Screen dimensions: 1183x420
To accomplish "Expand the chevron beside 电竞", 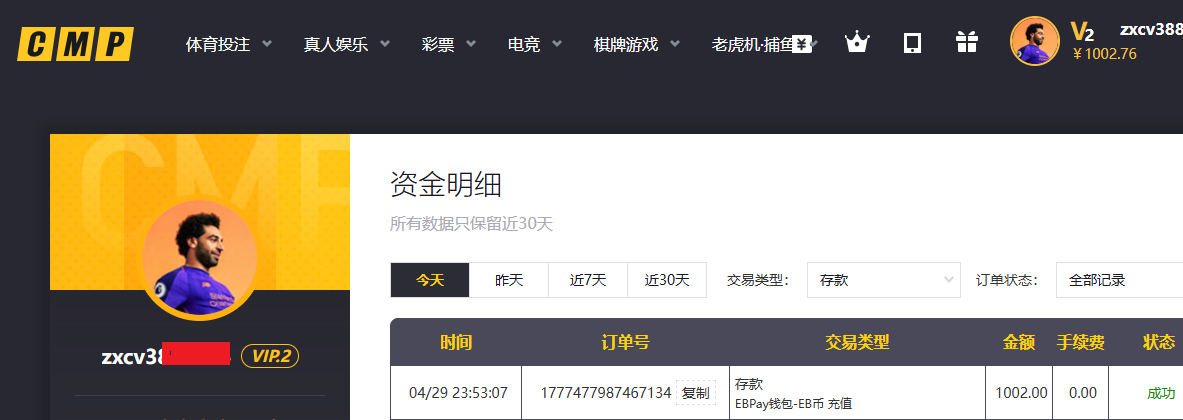I will (557, 44).
